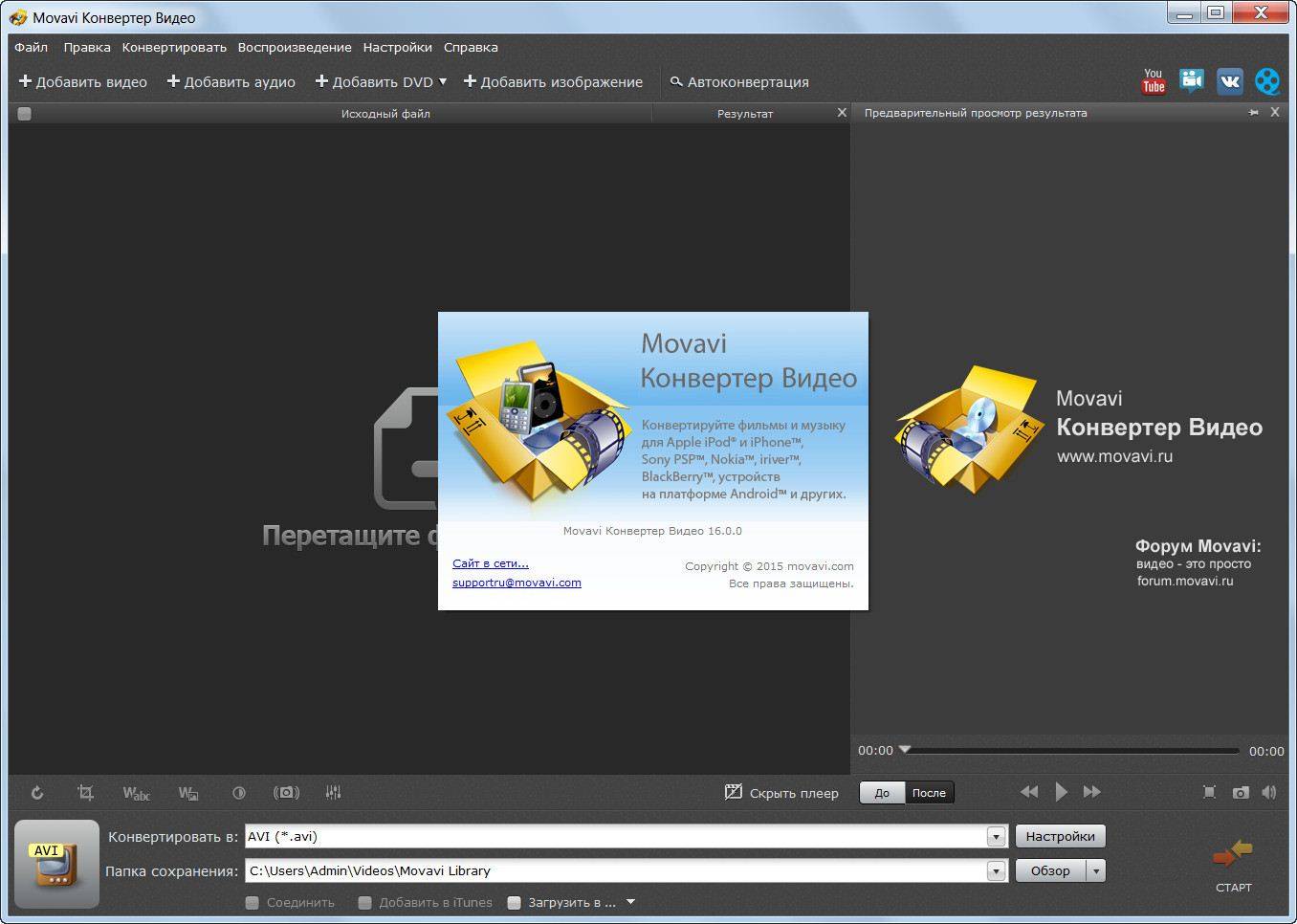Expand the Папка сохранения path dropdown
The image size is (1297, 924).
(996, 871)
